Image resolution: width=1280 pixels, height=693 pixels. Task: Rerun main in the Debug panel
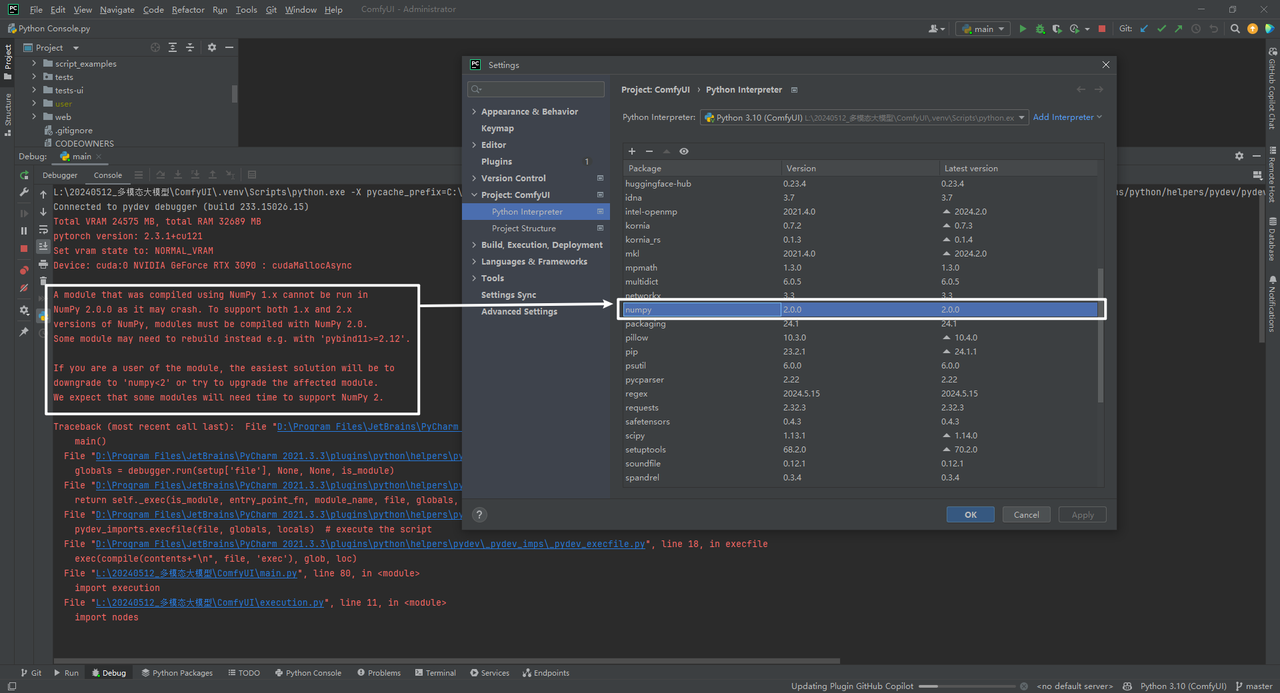click(24, 175)
